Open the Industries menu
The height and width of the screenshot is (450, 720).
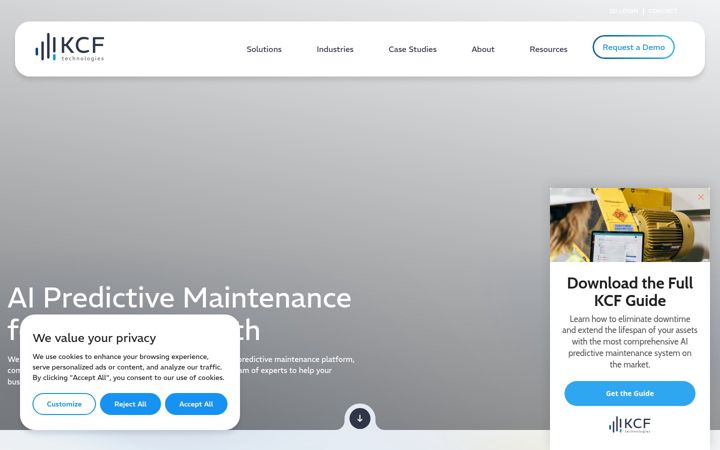(335, 49)
